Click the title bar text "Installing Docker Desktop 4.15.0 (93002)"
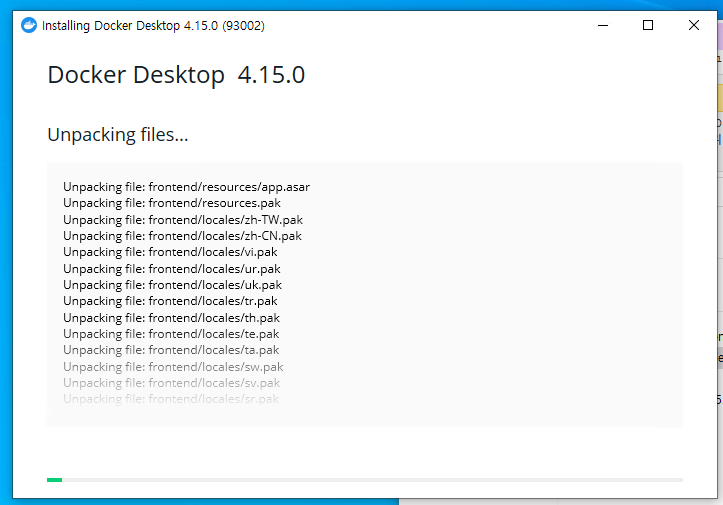 pos(153,25)
